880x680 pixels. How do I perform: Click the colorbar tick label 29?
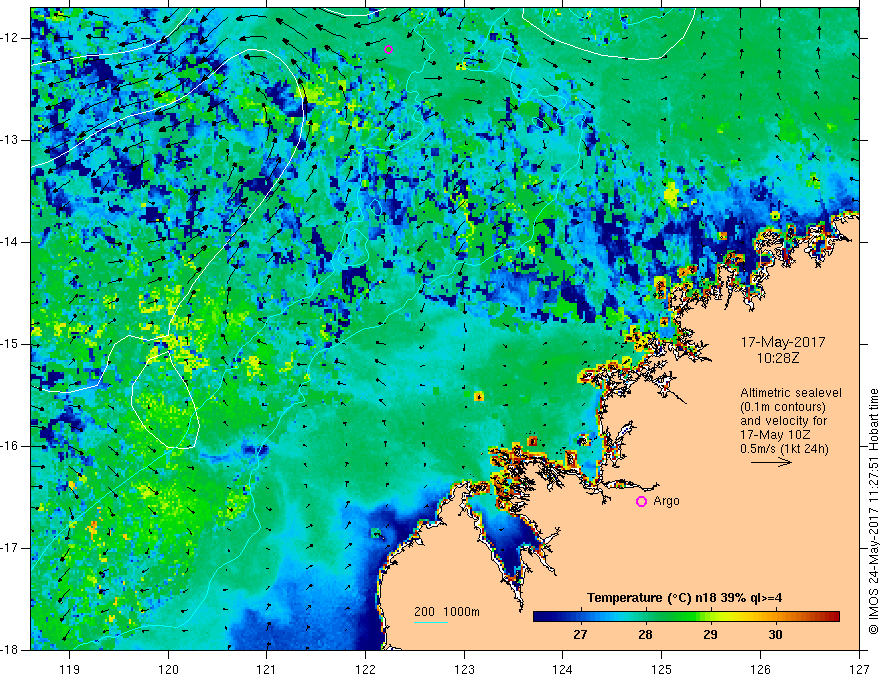(710, 635)
